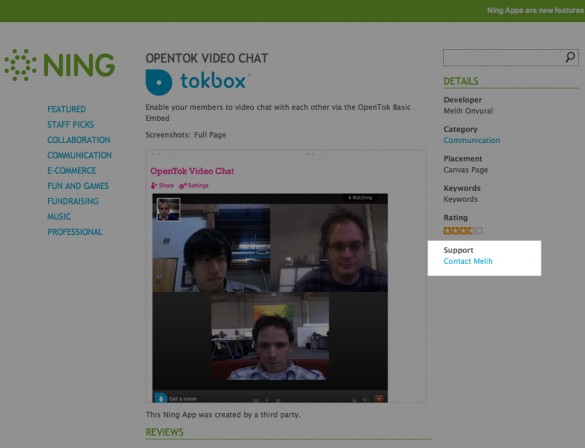Click the search magnifier icon

(x=570, y=57)
